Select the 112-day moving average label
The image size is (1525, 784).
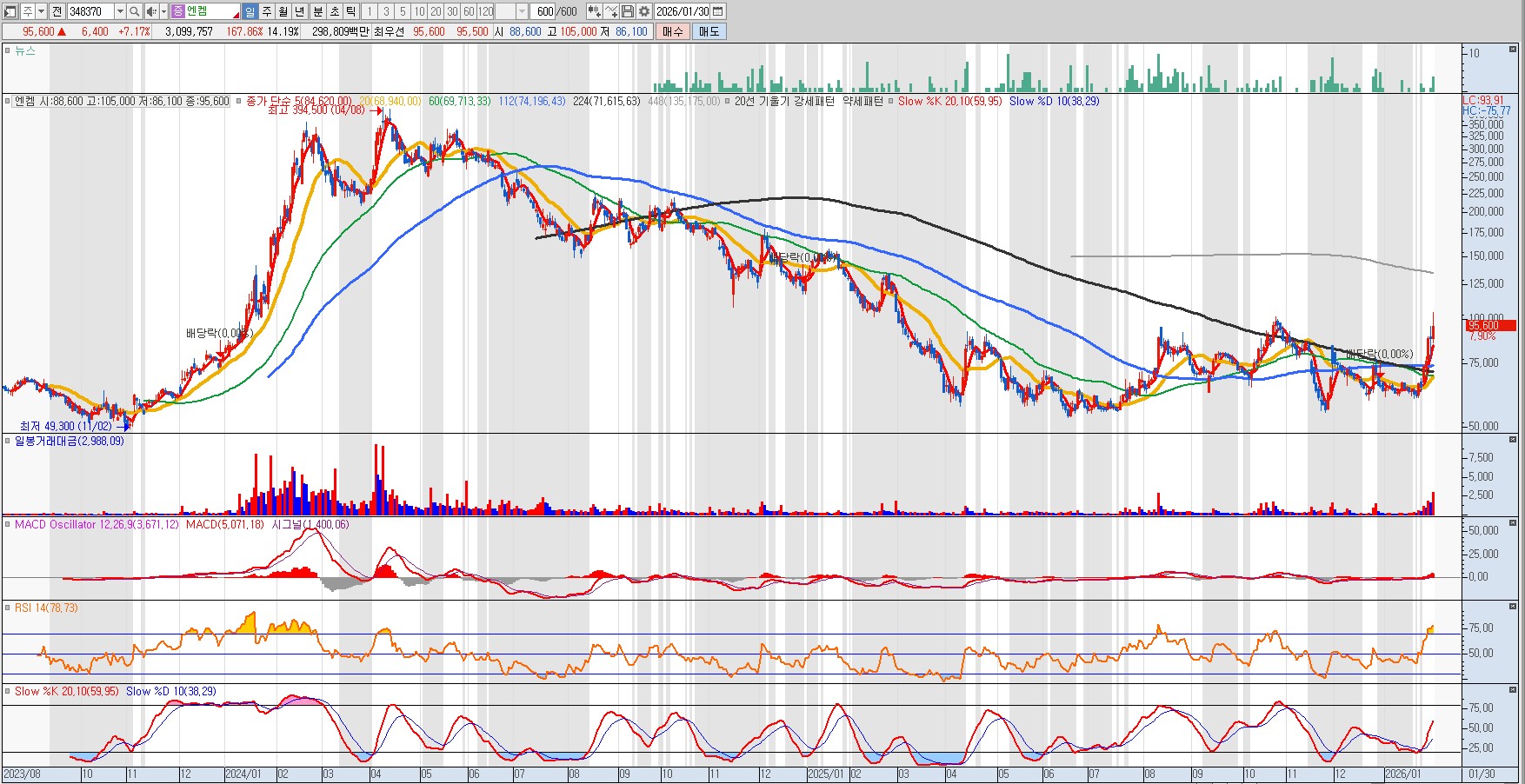[532, 101]
